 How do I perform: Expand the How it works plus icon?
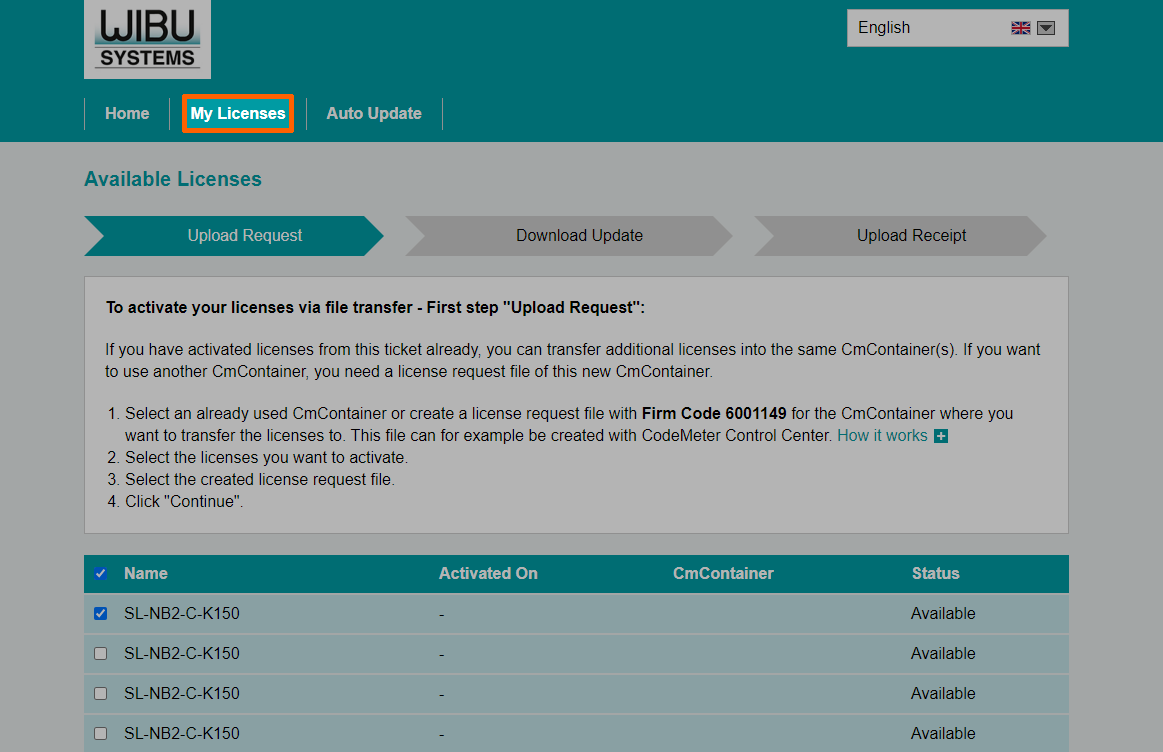940,436
